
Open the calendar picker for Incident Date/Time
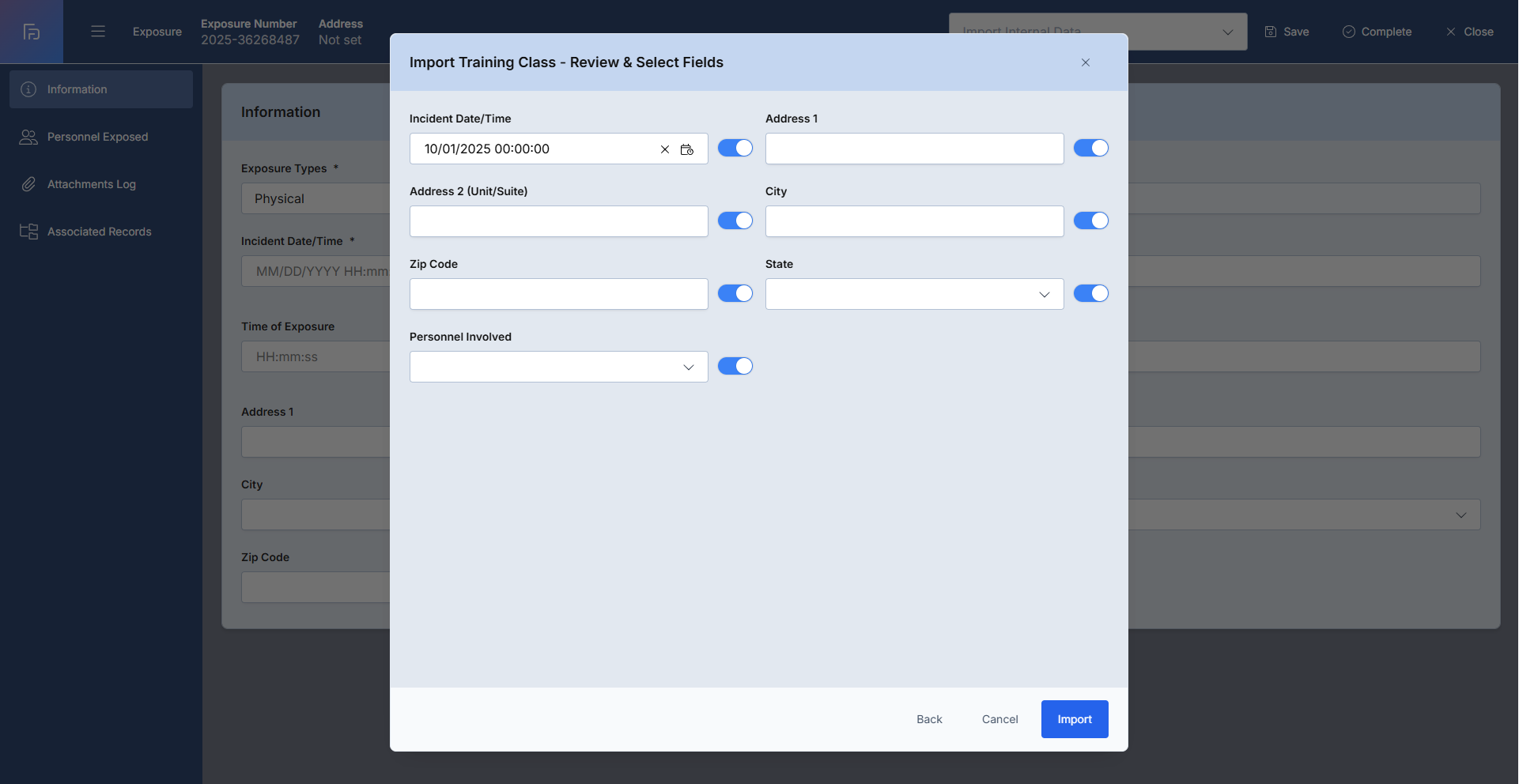(687, 149)
